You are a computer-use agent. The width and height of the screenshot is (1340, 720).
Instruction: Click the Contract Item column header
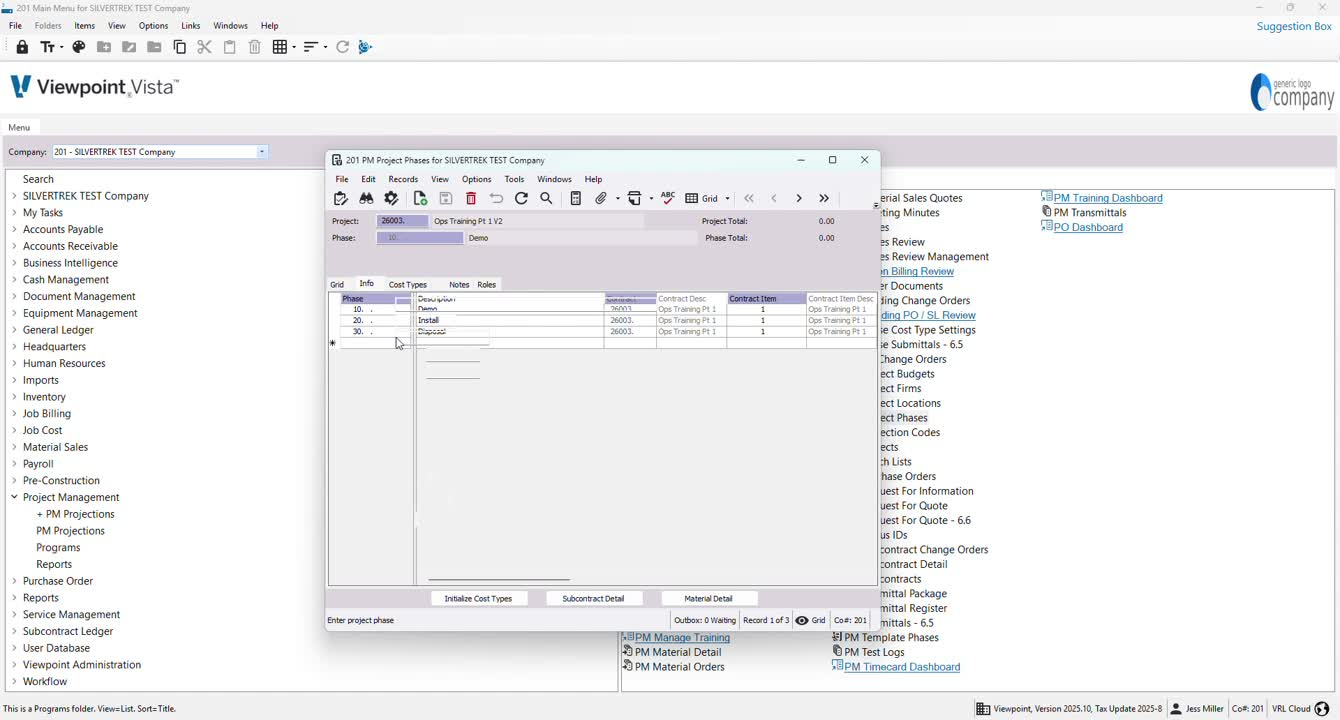766,299
